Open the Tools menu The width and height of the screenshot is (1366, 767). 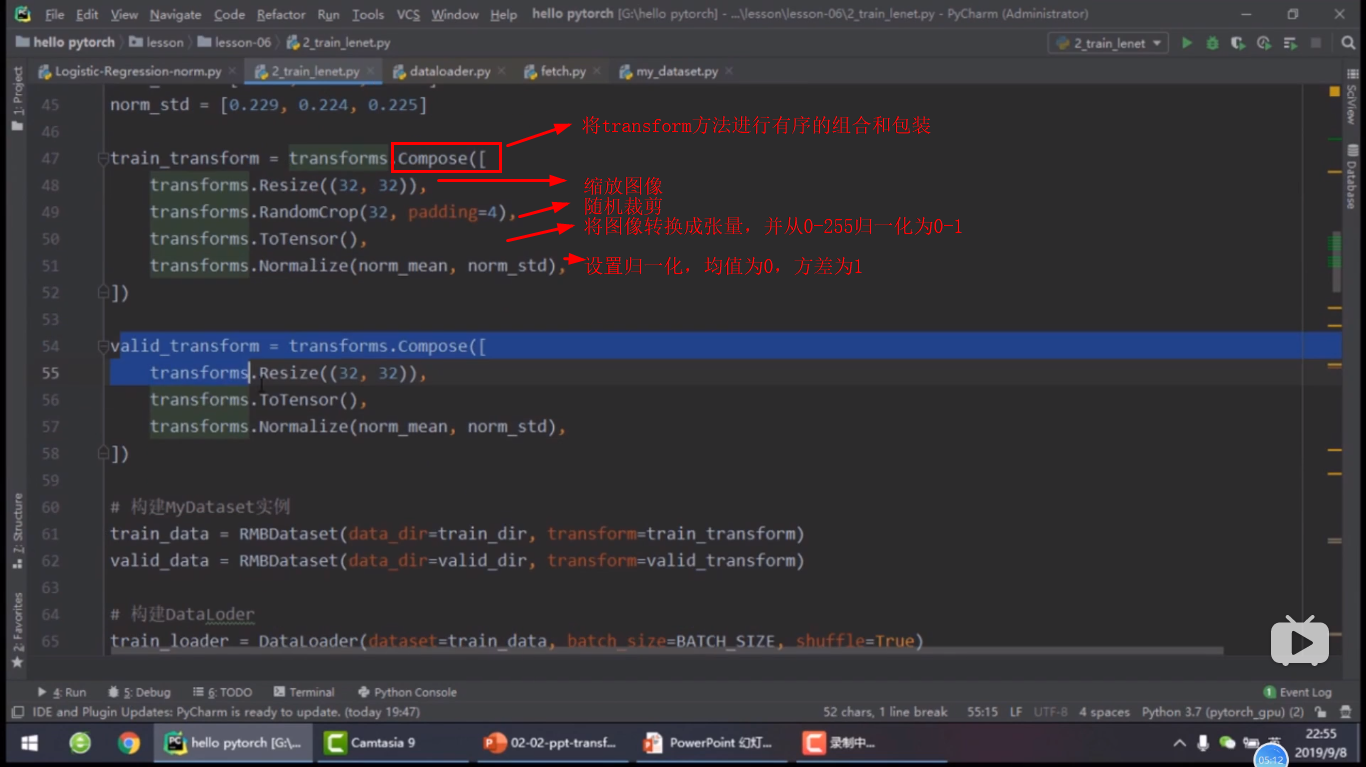click(368, 15)
